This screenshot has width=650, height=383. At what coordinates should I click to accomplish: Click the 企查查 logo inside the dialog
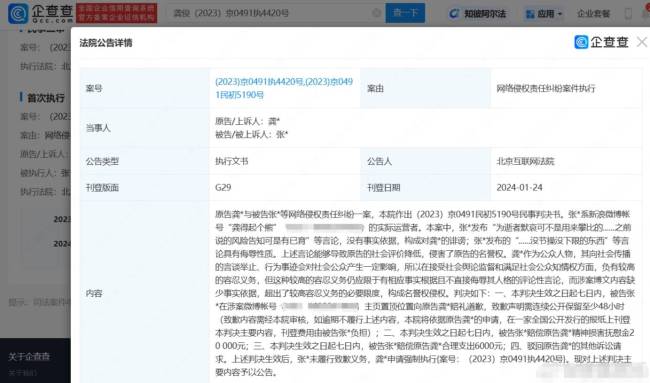coord(601,42)
